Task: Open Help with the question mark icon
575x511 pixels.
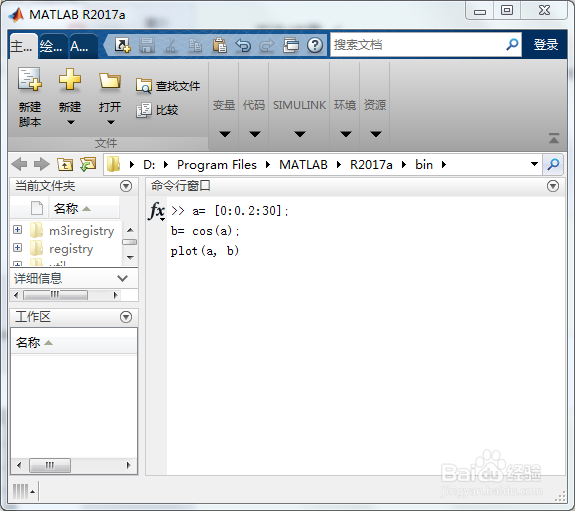Action: 315,45
